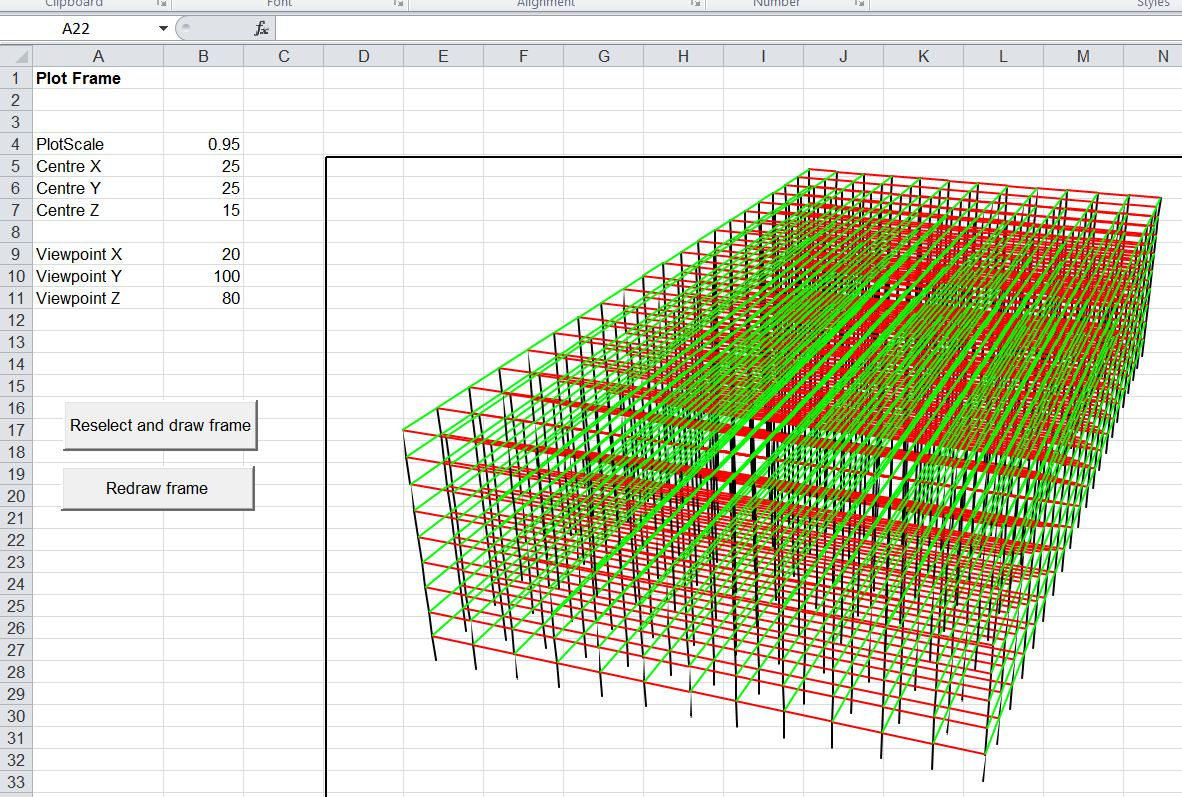
Task: Select row 30 header
Action: [16, 716]
